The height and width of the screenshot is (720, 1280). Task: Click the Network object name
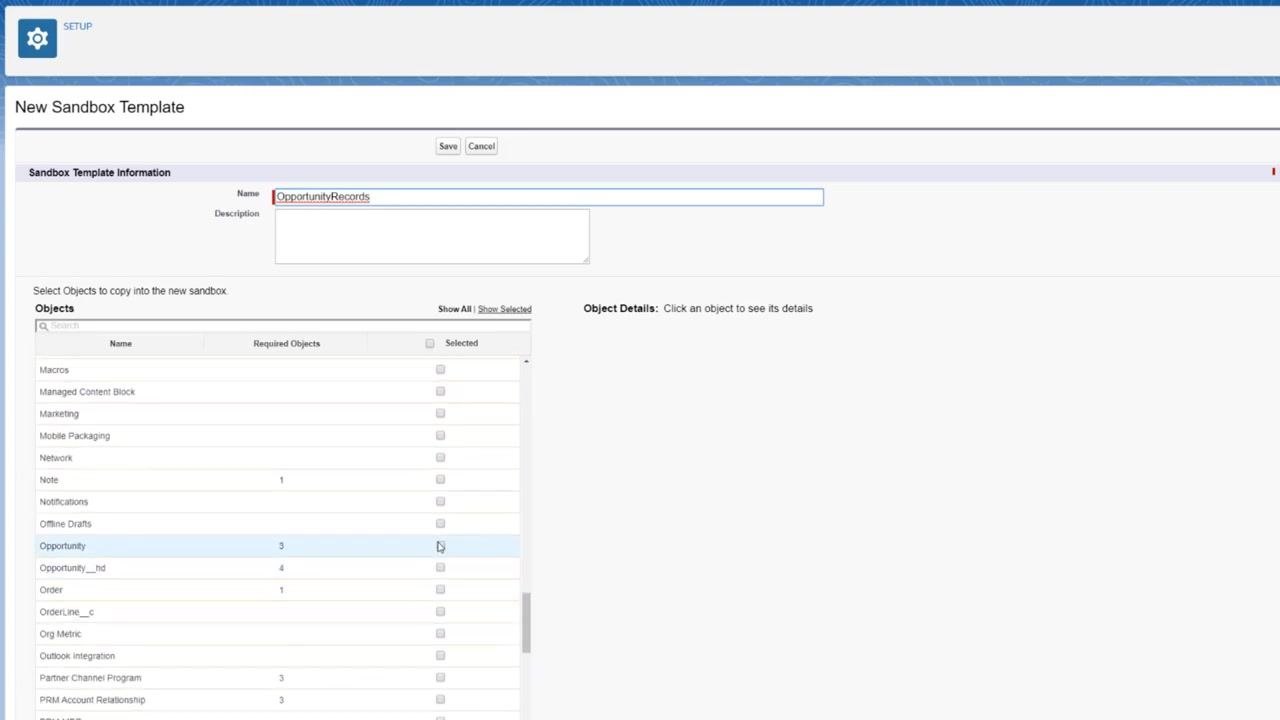coord(56,458)
